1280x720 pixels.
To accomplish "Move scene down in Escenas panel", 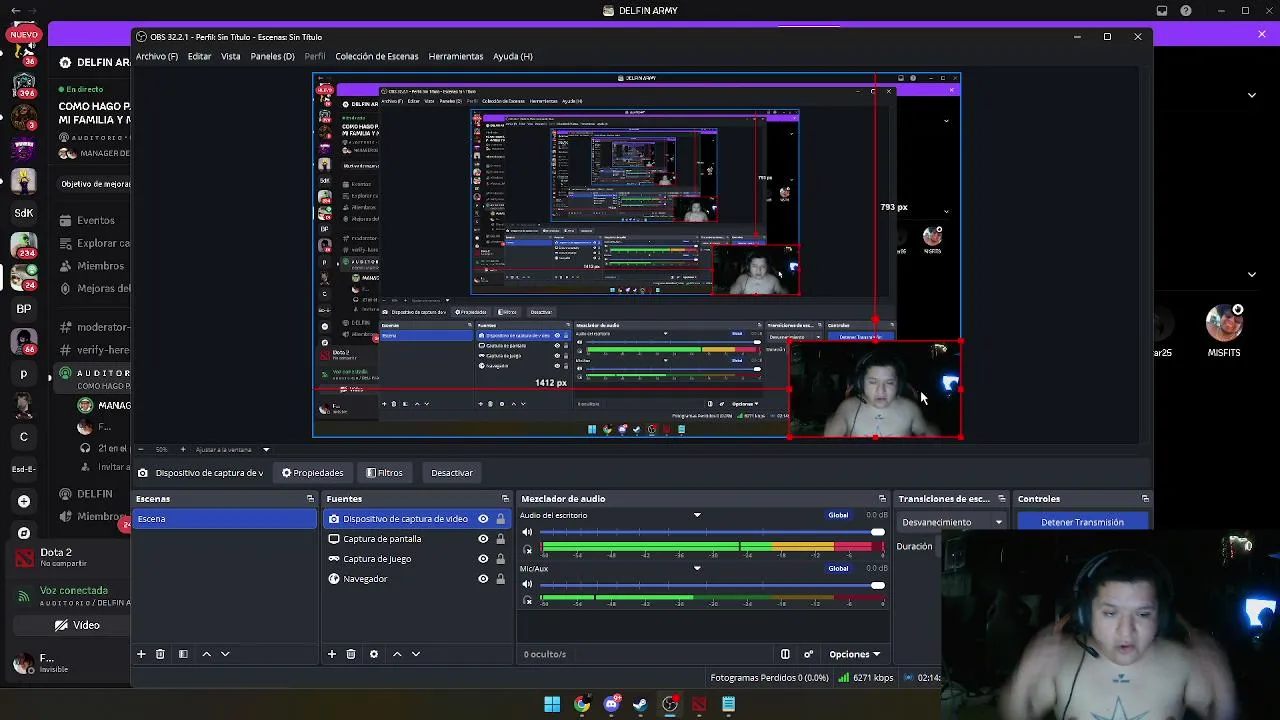I will click(225, 654).
